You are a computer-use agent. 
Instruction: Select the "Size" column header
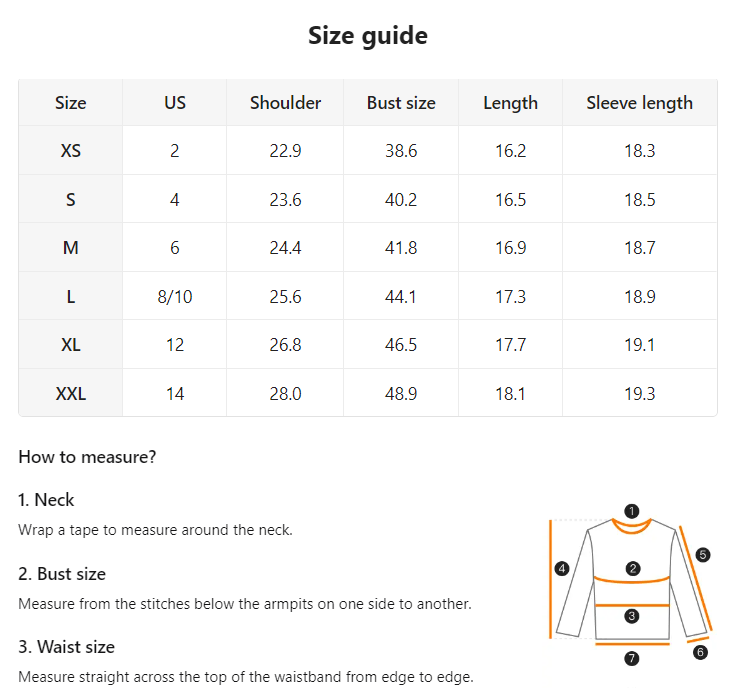tap(71, 103)
